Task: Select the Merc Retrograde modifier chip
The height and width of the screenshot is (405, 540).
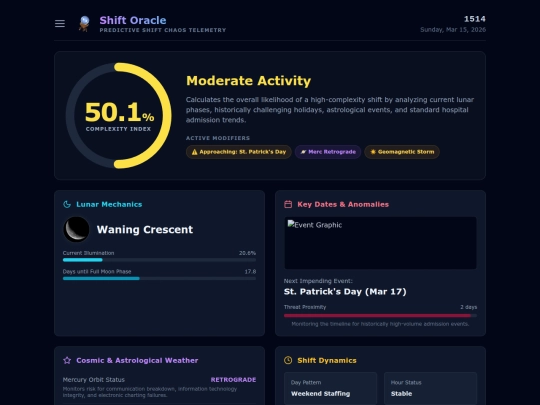Action: pyautogui.click(x=328, y=152)
